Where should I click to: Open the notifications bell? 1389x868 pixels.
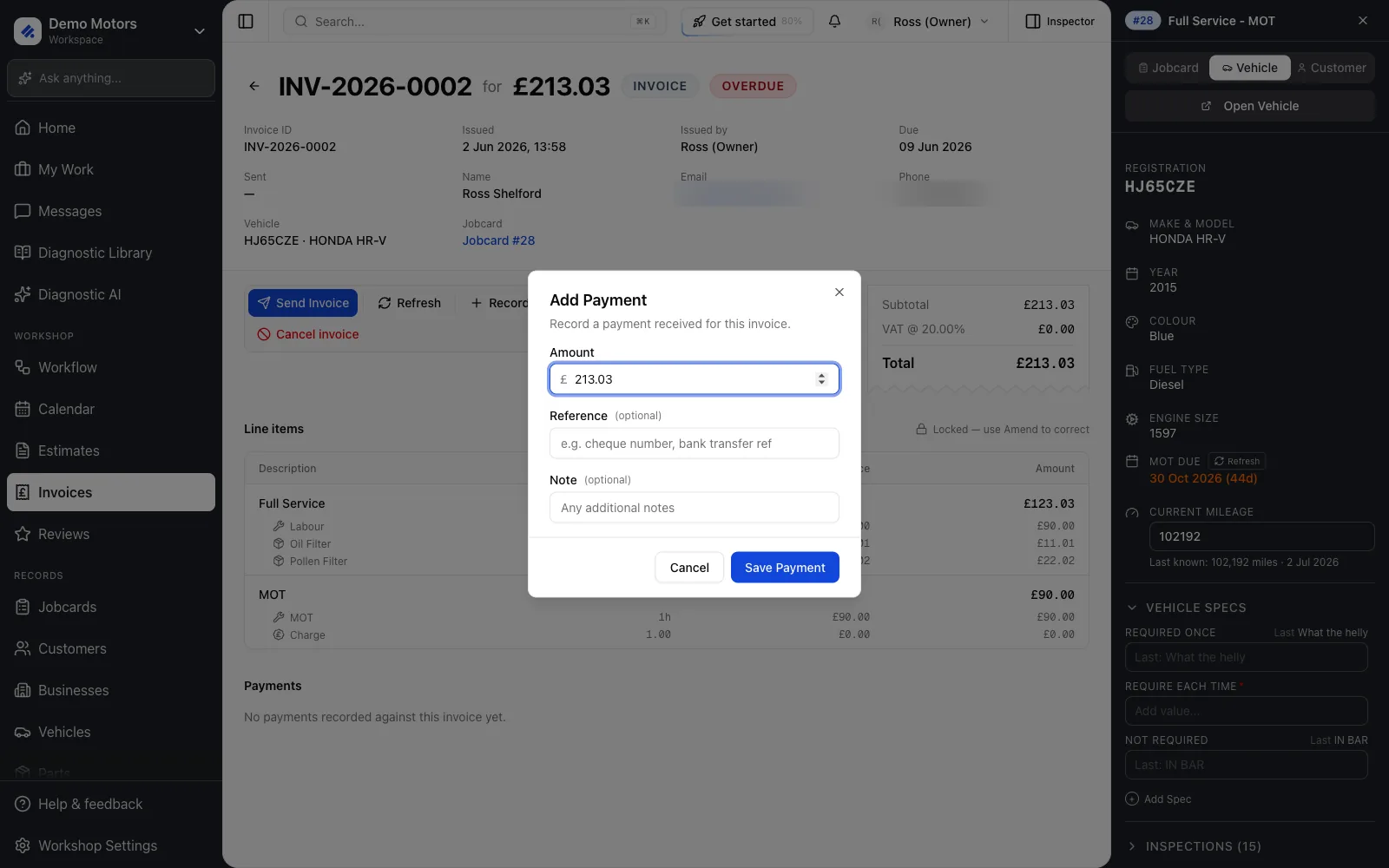tap(834, 21)
